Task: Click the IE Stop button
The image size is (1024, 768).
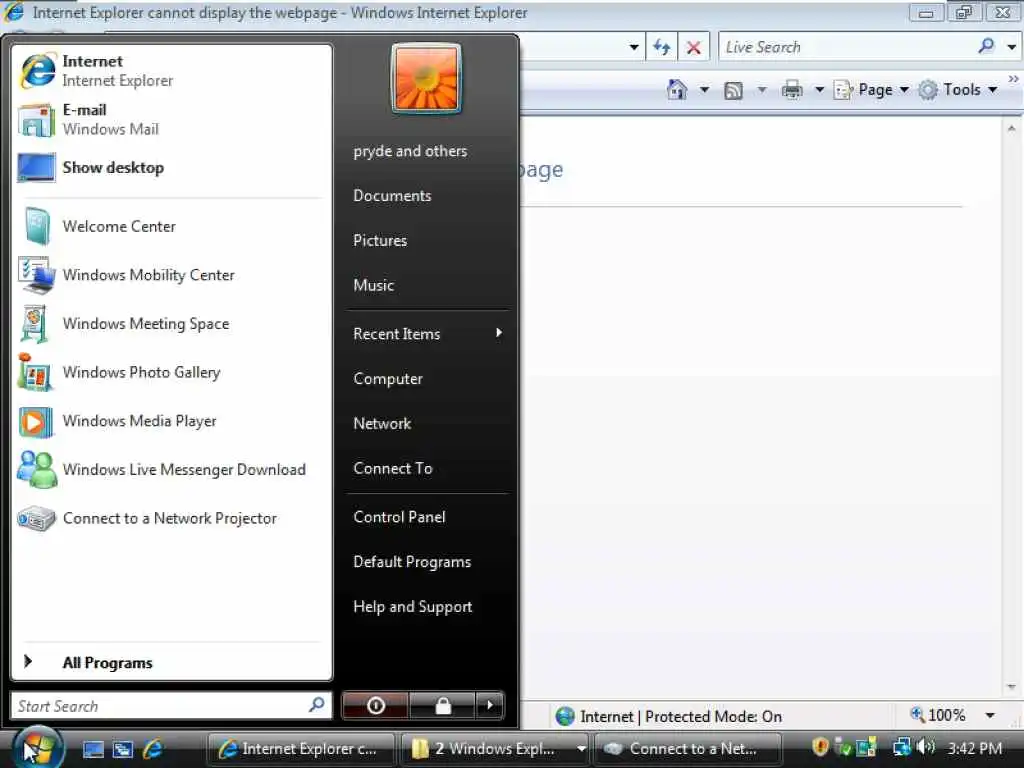Action: click(694, 47)
